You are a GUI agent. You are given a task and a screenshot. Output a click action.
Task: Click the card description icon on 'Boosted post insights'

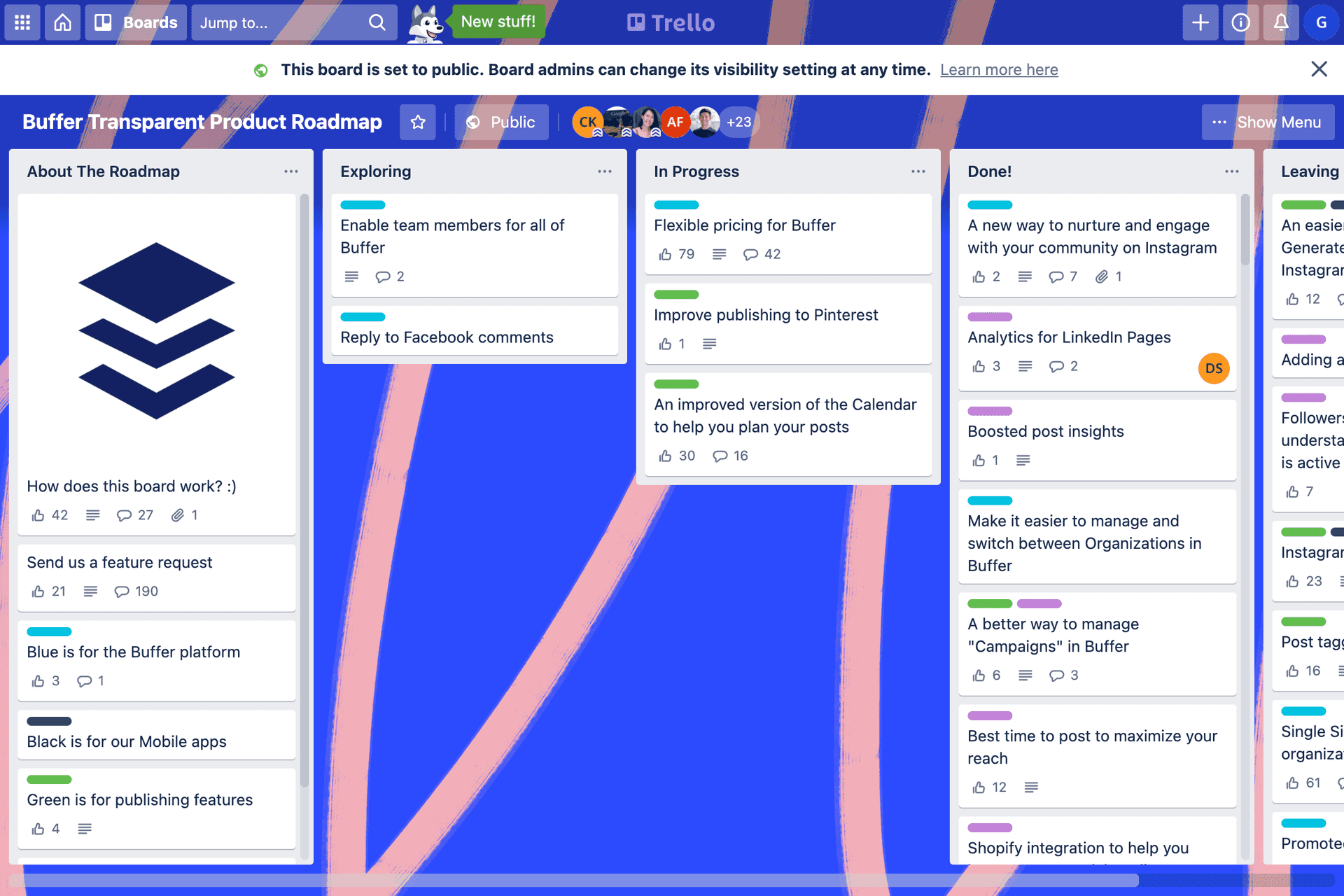[x=1024, y=461]
